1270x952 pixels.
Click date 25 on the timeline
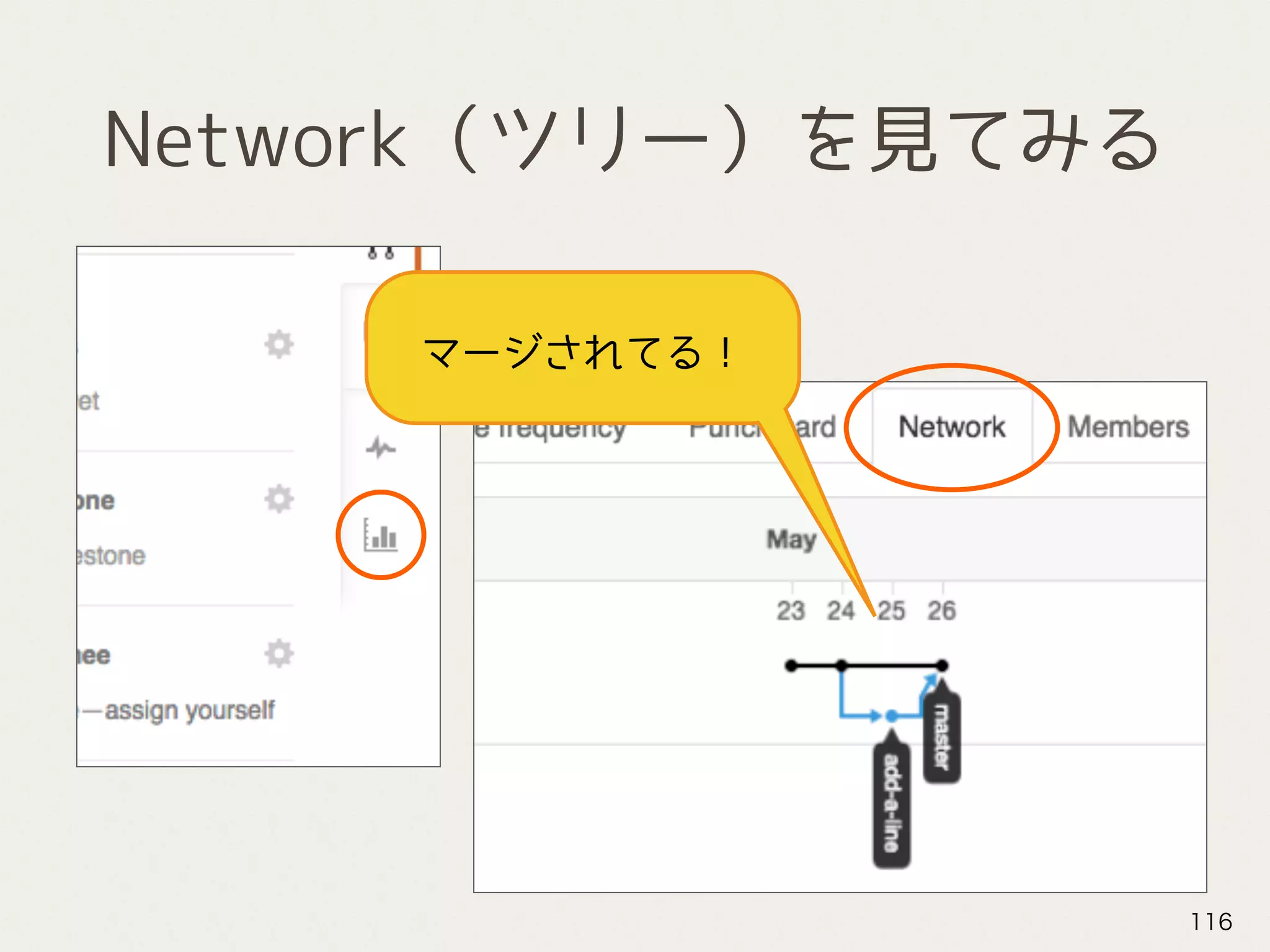pos(892,611)
